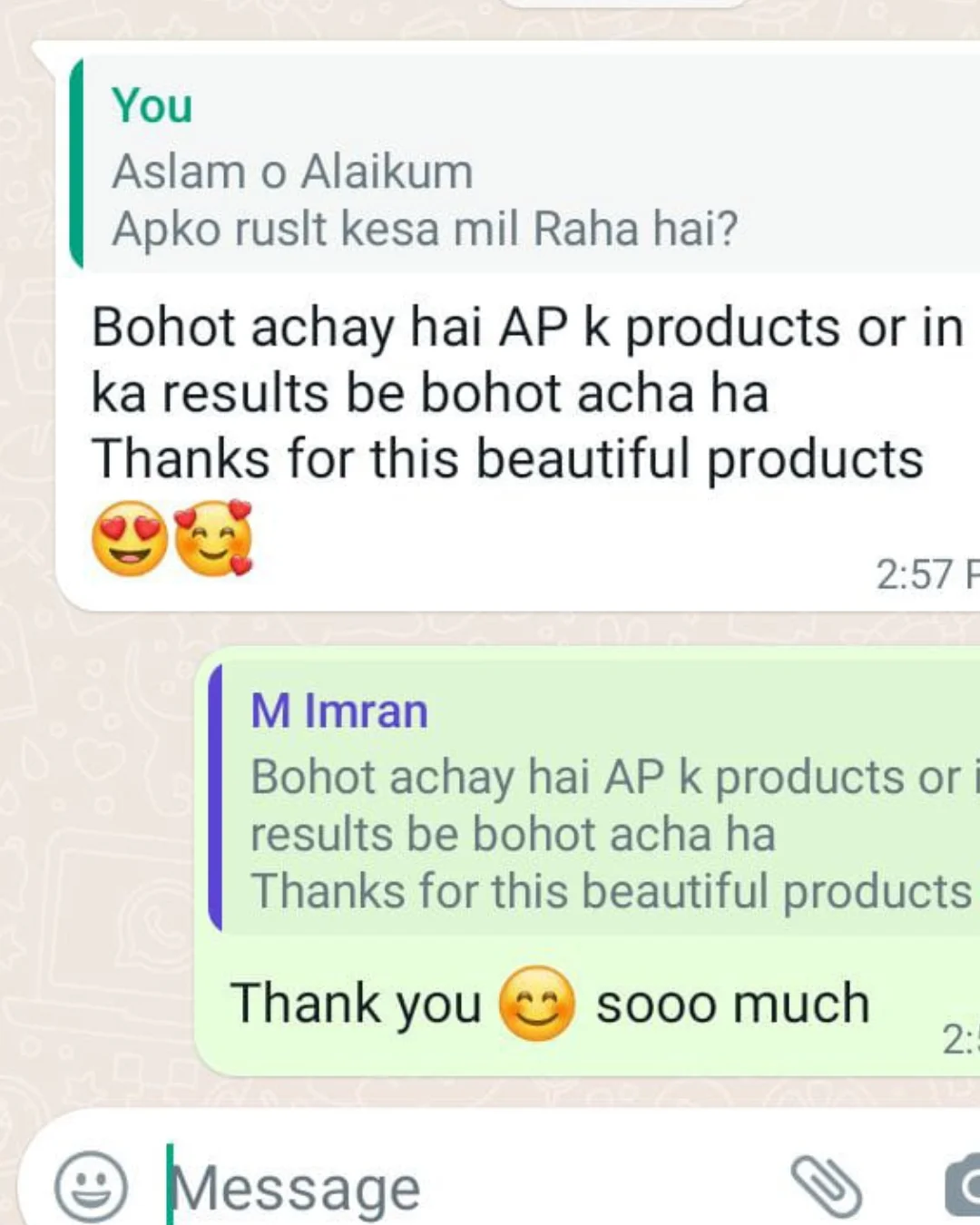Tap the 'Aslam o Alaikum' quoted text
This screenshot has height=1225, width=980.
point(292,171)
